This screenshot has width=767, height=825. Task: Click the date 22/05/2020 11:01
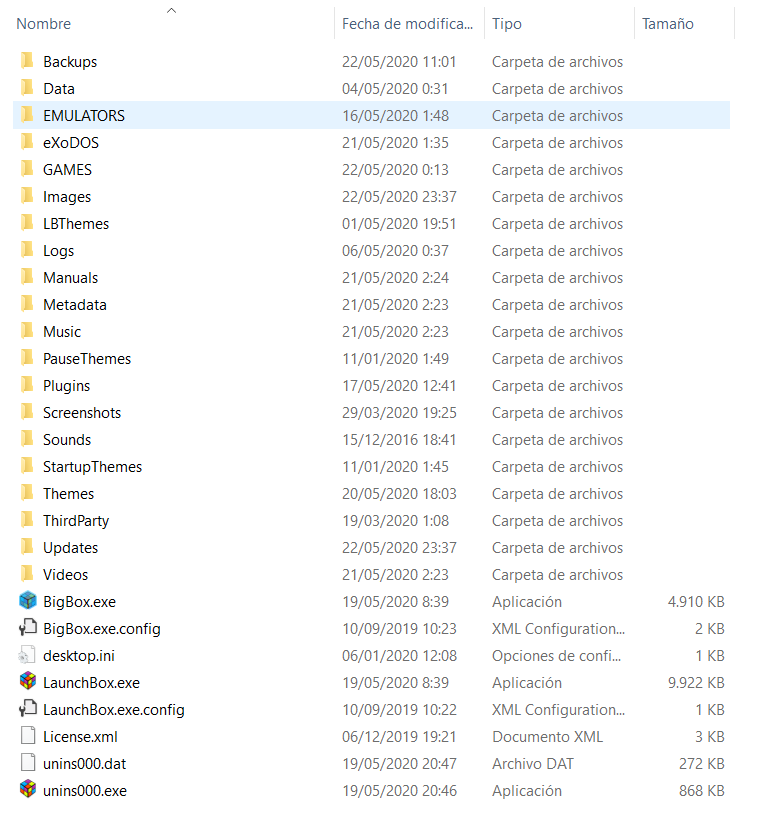tap(399, 62)
